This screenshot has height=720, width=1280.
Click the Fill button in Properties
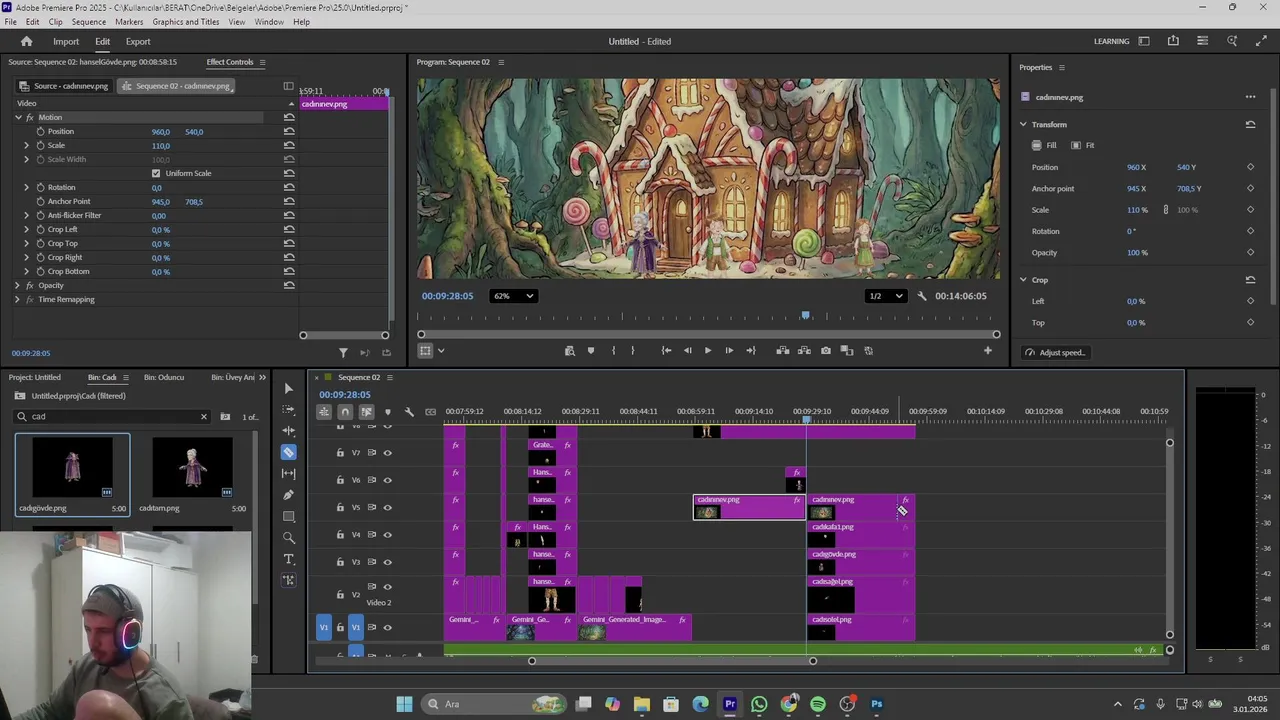point(1044,145)
